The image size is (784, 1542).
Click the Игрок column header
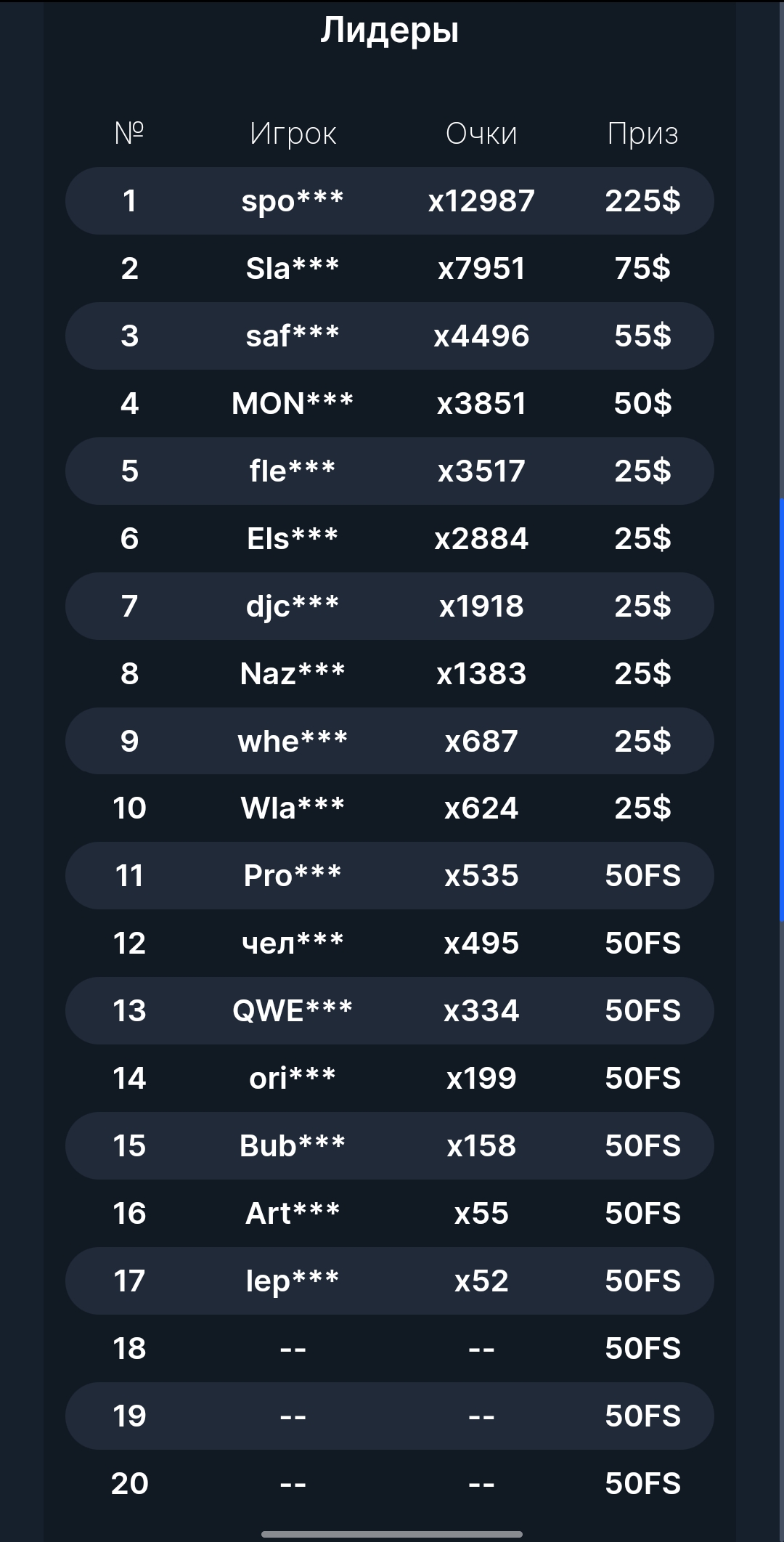point(293,134)
